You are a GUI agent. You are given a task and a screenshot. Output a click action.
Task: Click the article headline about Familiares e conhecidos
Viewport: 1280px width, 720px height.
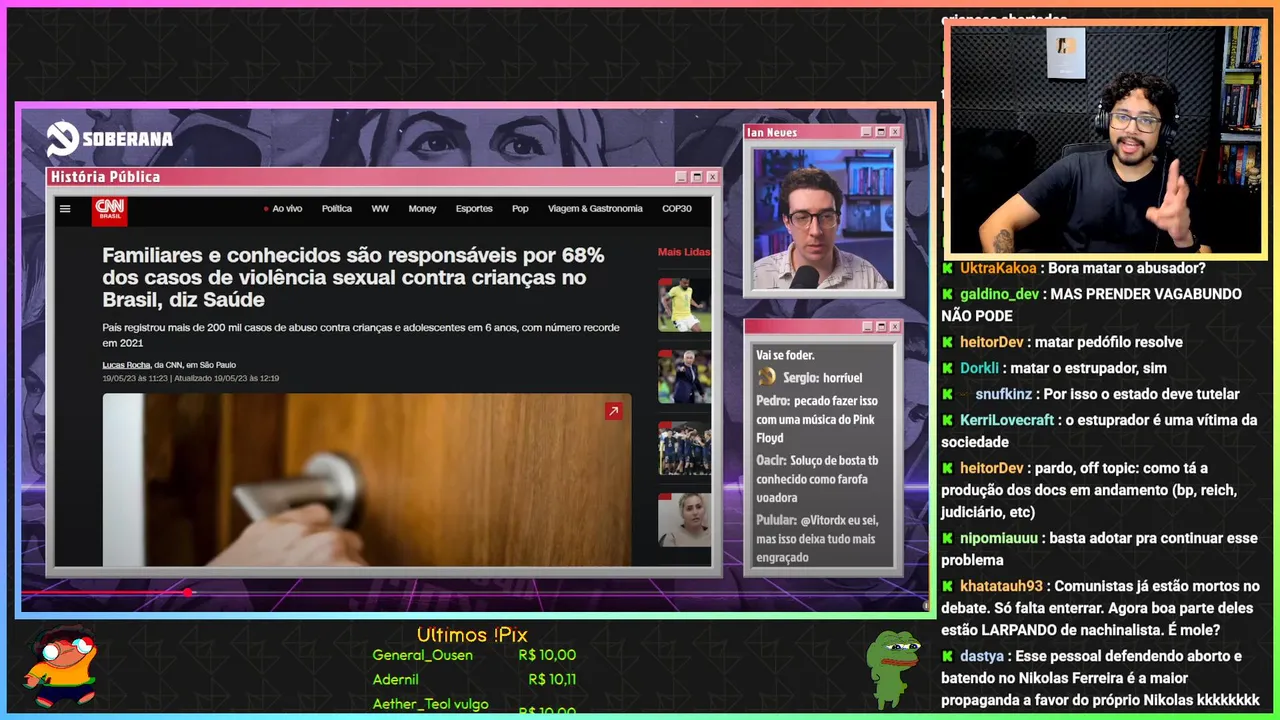(x=353, y=278)
